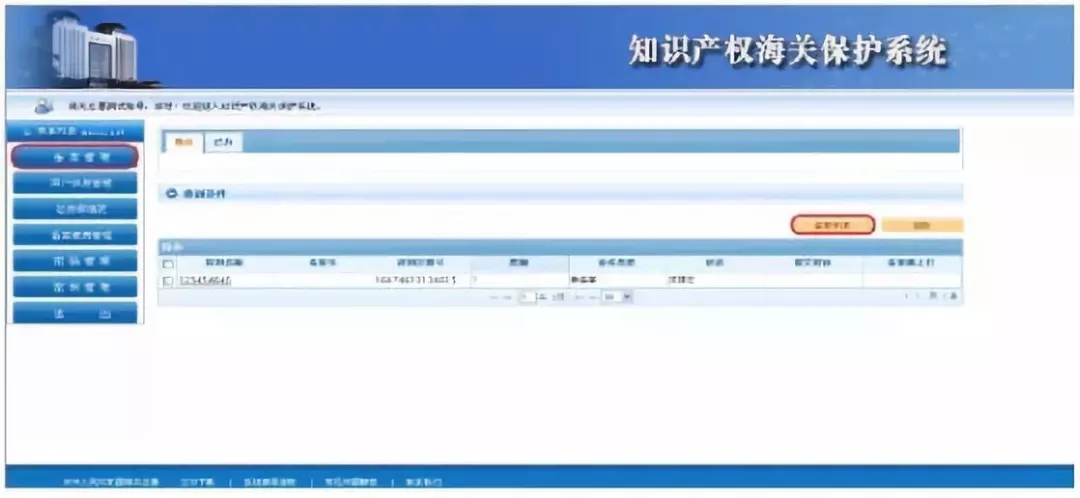Click the user avatar icon beside the welcome message

(44, 107)
